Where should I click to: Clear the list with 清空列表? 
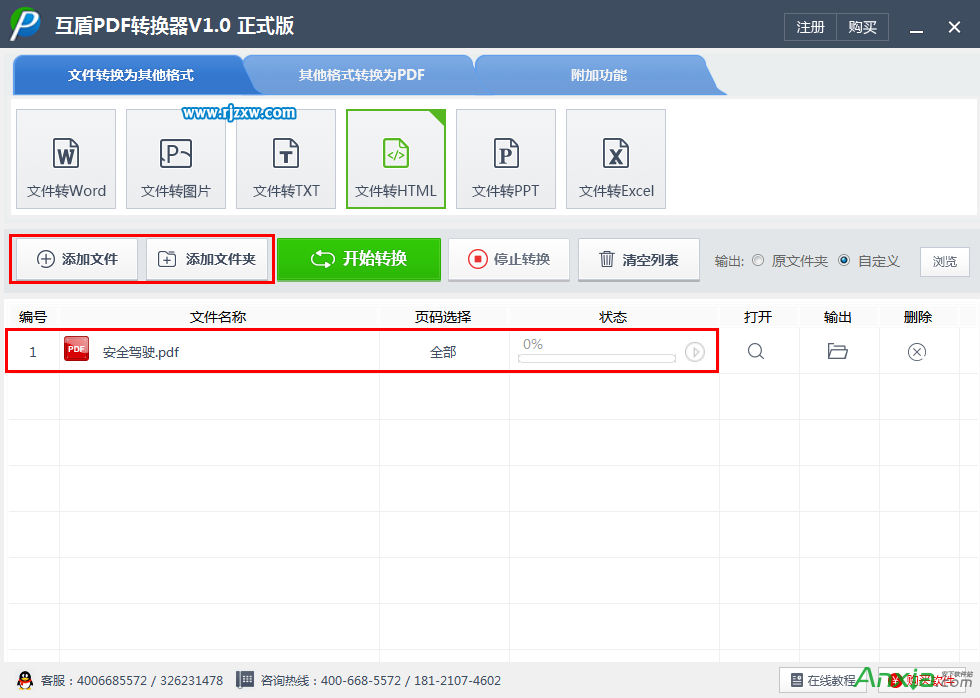tap(639, 259)
